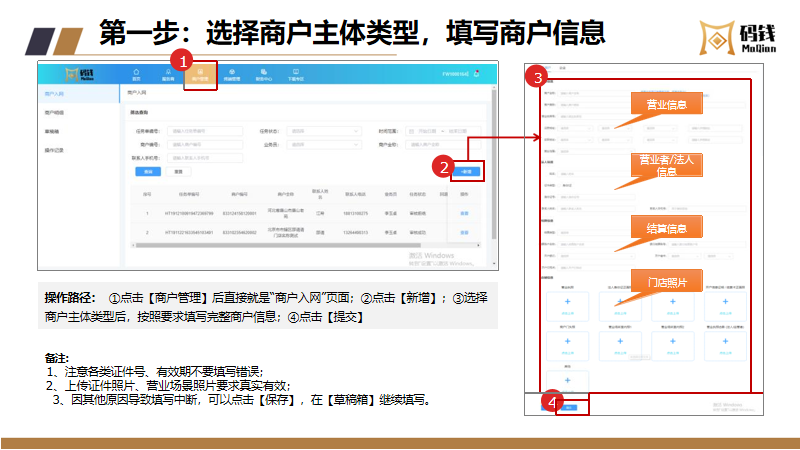This screenshot has height=450, width=800.
Task: Click the blue 新增 button
Action: click(x=466, y=171)
